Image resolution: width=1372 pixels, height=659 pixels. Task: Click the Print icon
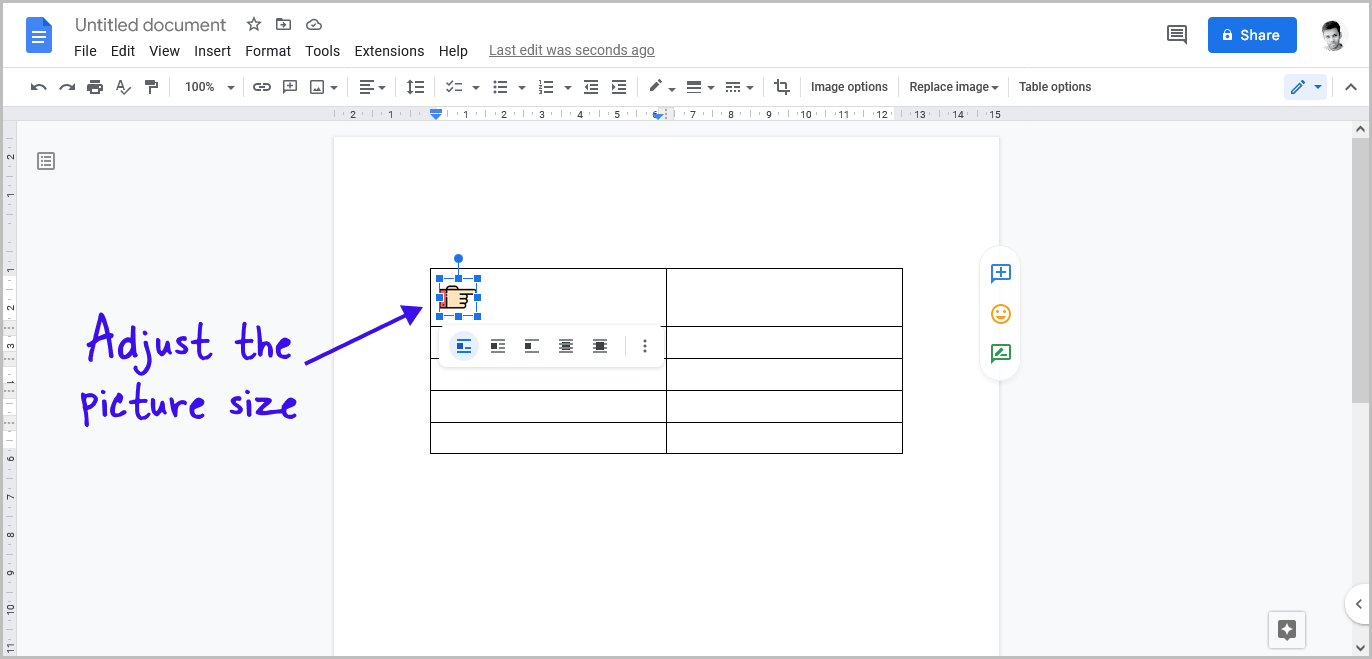coord(95,87)
